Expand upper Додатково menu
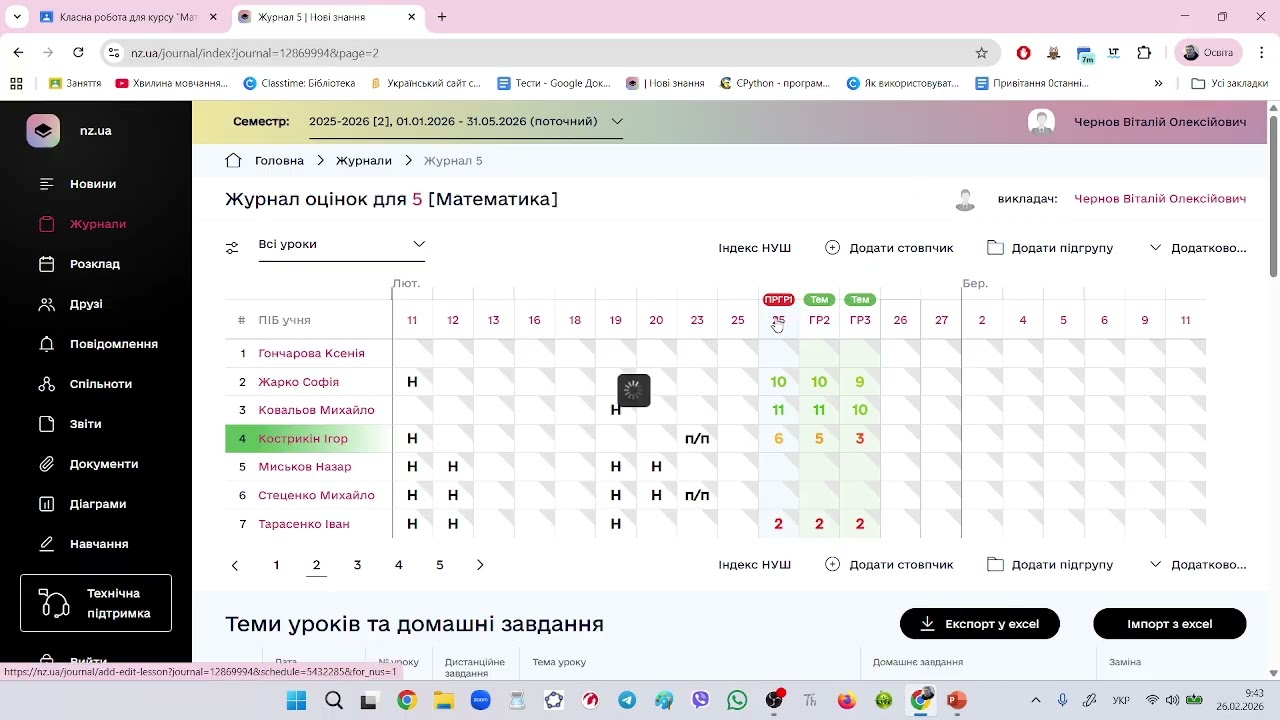 1198,248
